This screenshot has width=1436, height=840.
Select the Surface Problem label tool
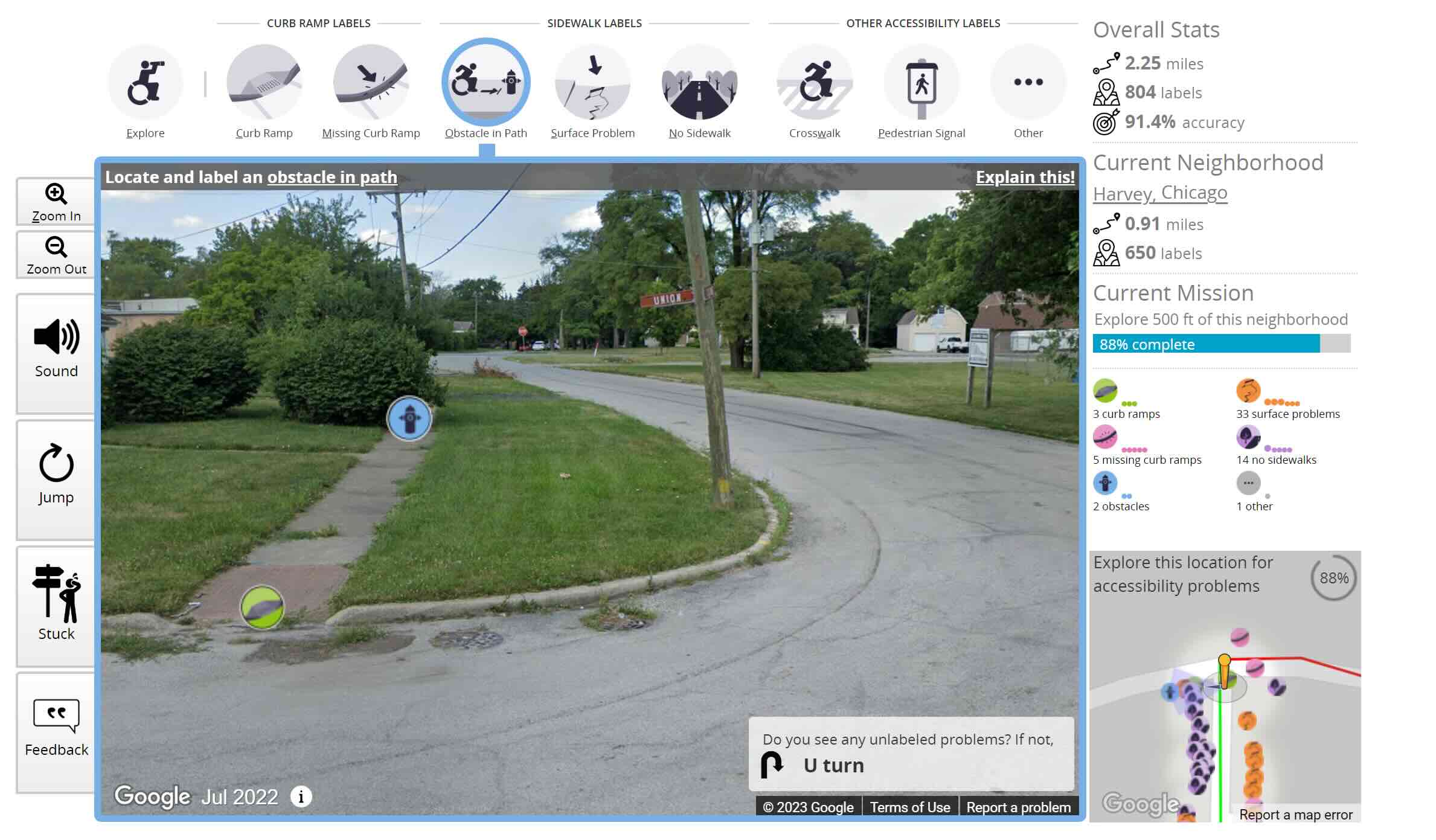point(593,82)
